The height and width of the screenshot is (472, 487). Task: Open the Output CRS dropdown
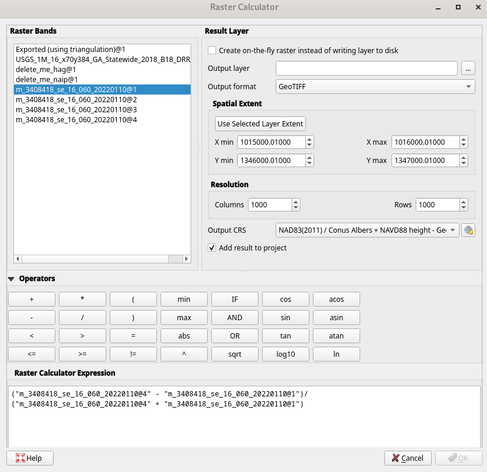pyautogui.click(x=367, y=230)
